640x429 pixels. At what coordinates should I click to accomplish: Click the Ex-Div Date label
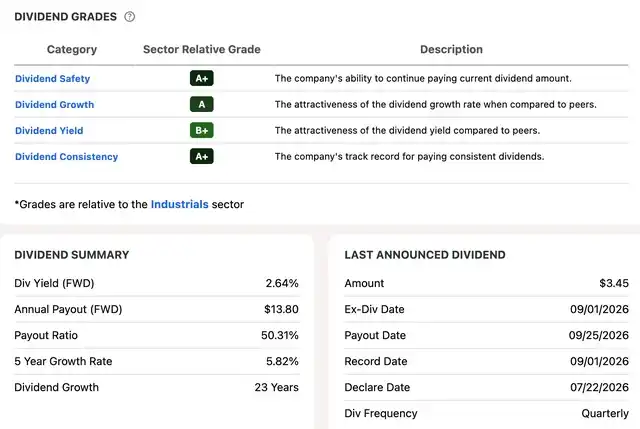pos(374,309)
